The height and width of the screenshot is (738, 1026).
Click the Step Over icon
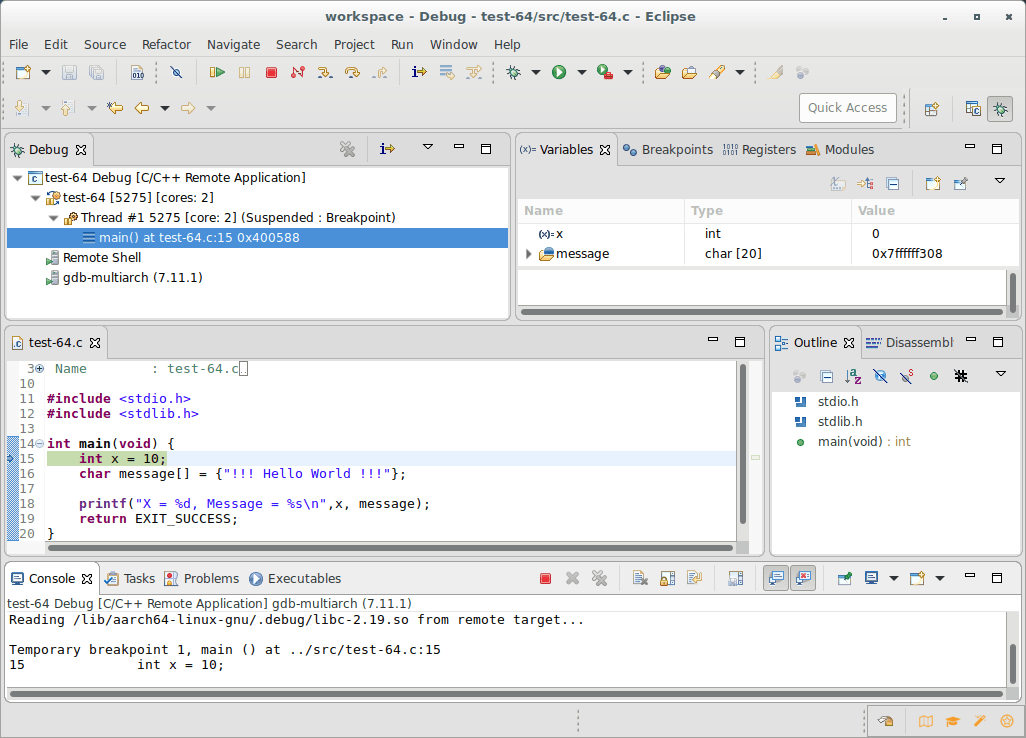pos(352,72)
